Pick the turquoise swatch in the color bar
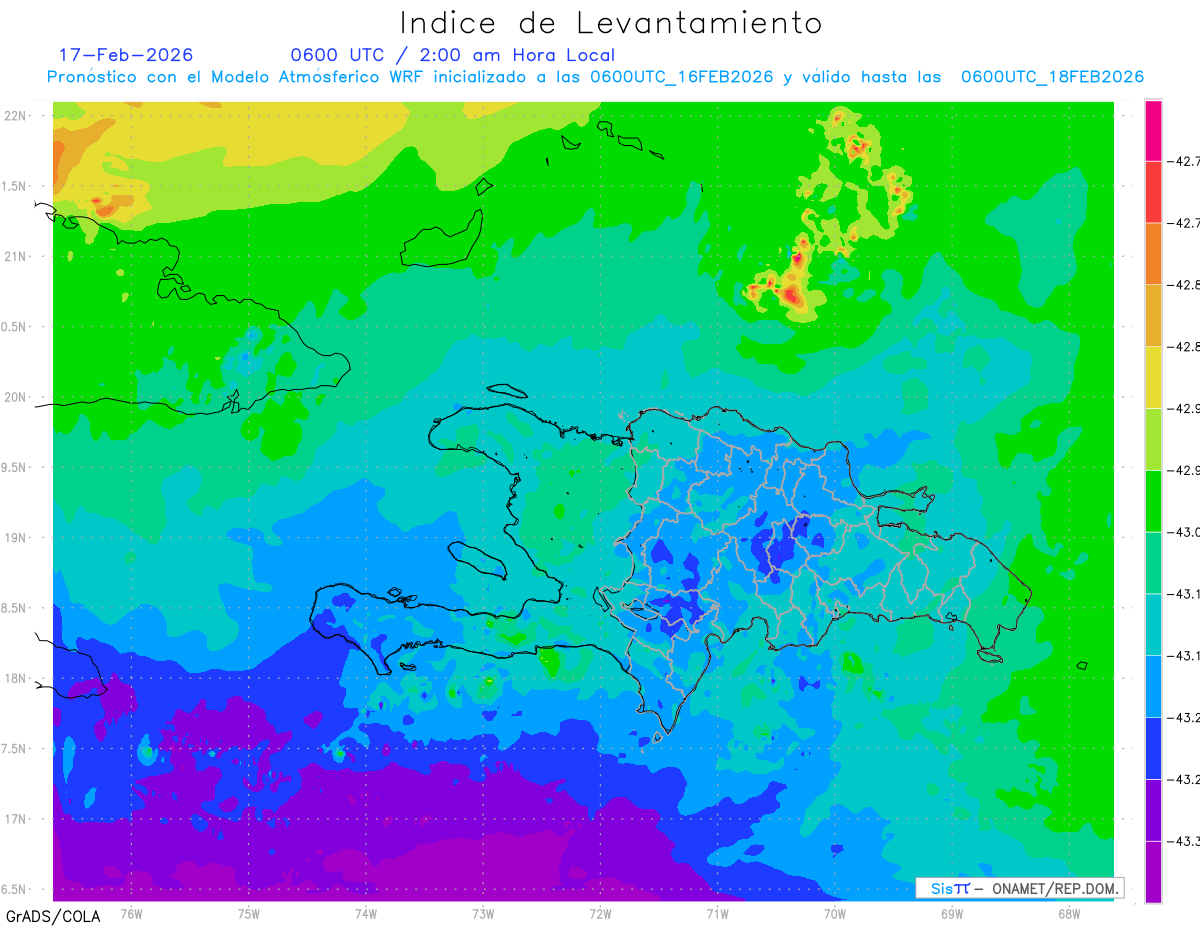 point(1153,625)
